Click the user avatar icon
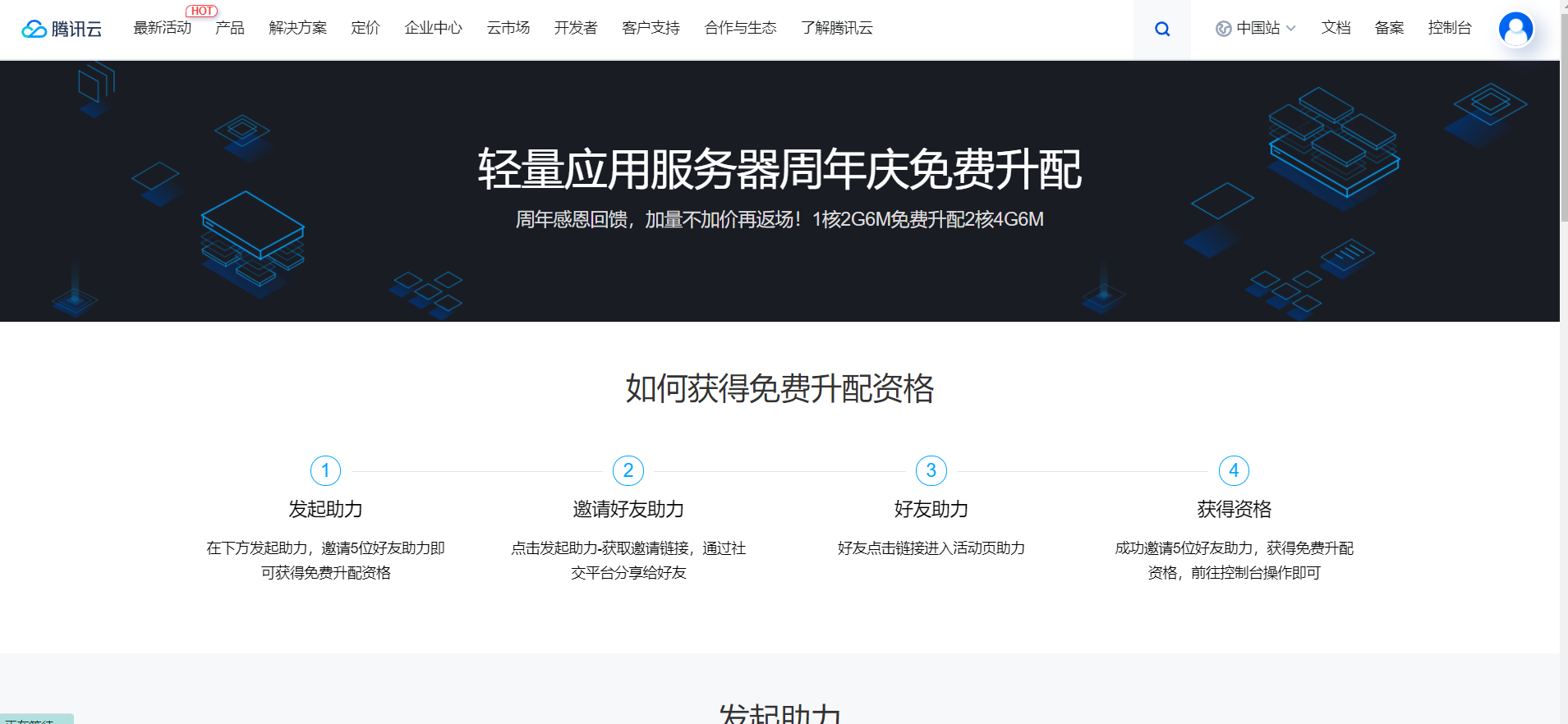Screen dimensions: 1568x724 click(1515, 29)
